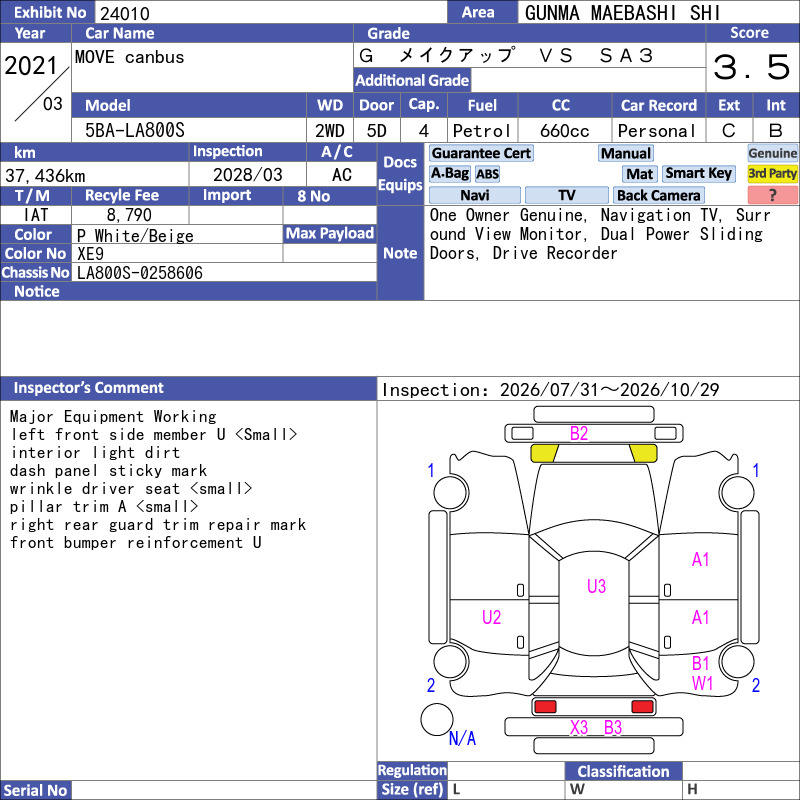Viewport: 800px width, 800px height.
Task: Click the B1 right rear fender mark
Action: click(x=701, y=663)
